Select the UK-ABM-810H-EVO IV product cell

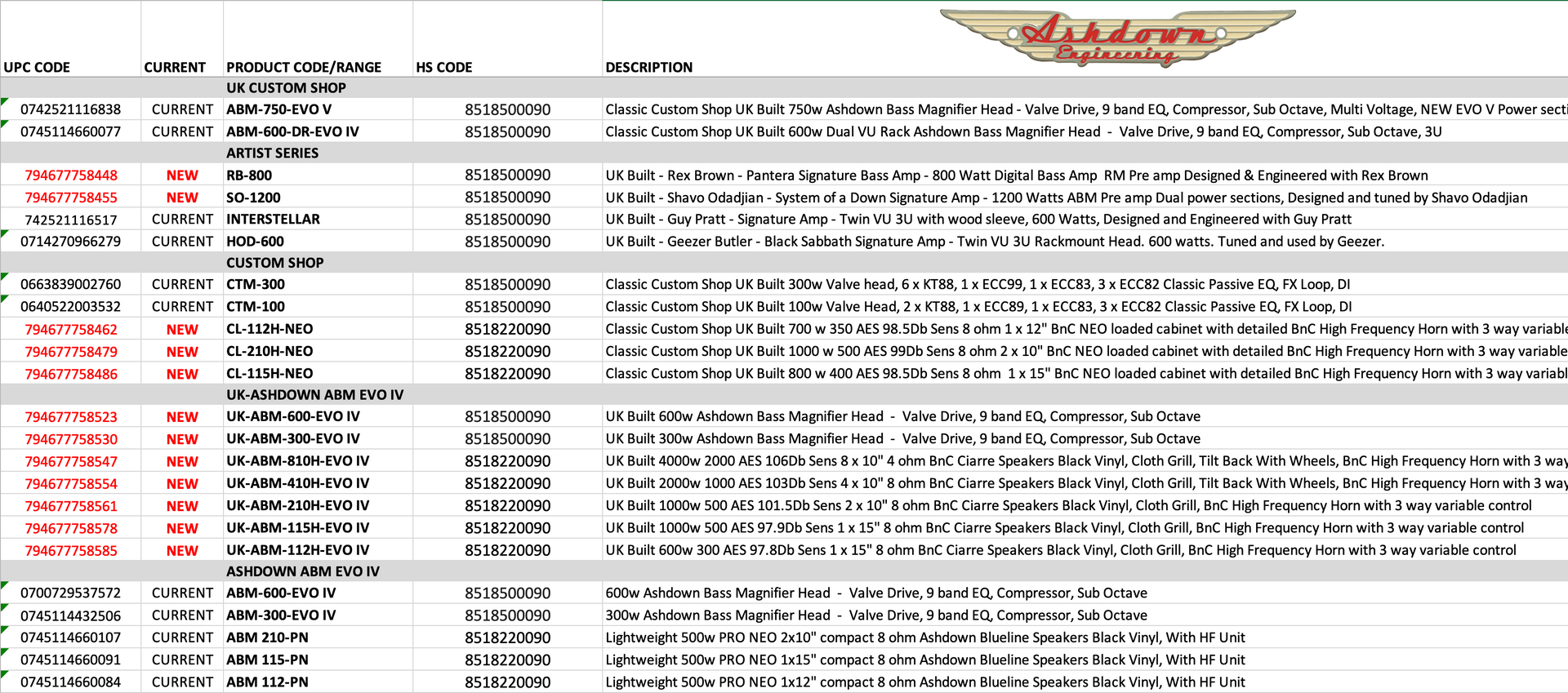(x=297, y=461)
